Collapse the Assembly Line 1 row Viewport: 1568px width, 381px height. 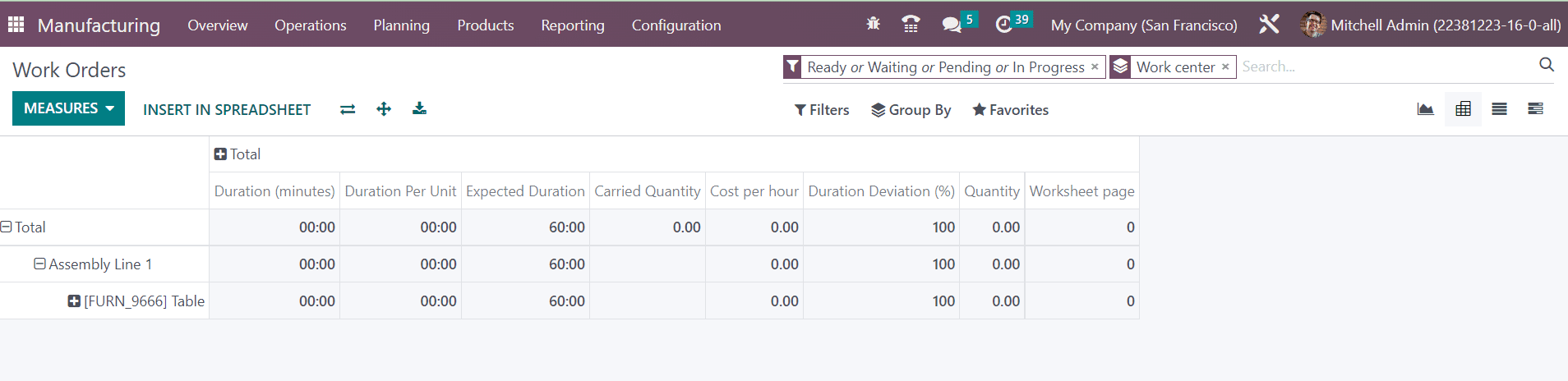(x=93, y=264)
